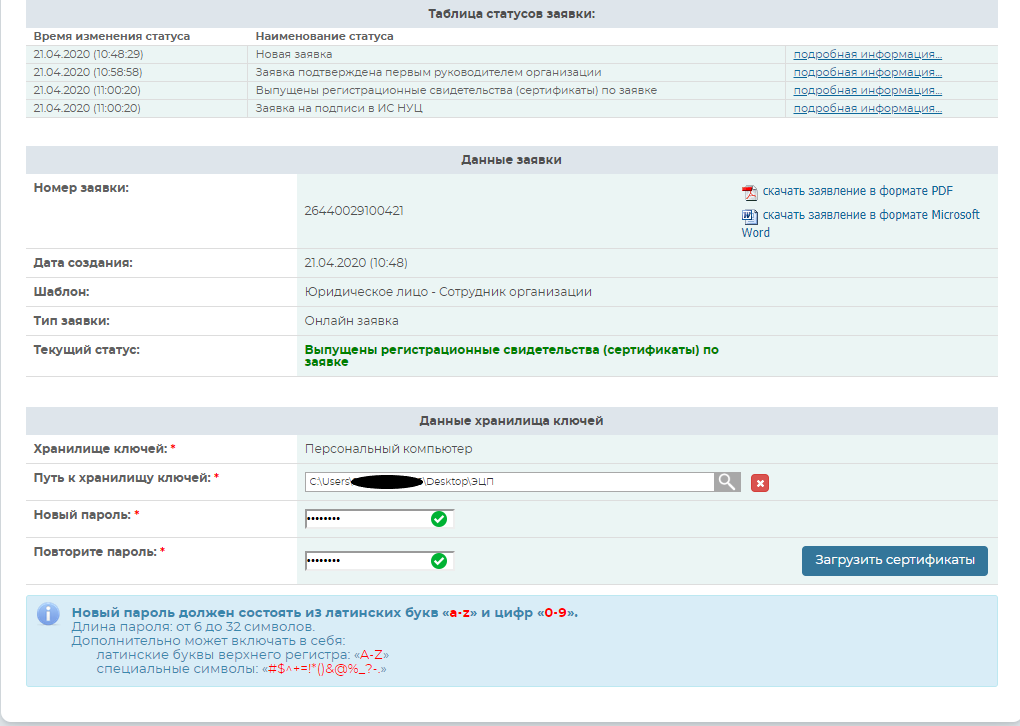The image size is (1020, 726).
Task: Click the blue info icon in password hint
Action: 48,613
